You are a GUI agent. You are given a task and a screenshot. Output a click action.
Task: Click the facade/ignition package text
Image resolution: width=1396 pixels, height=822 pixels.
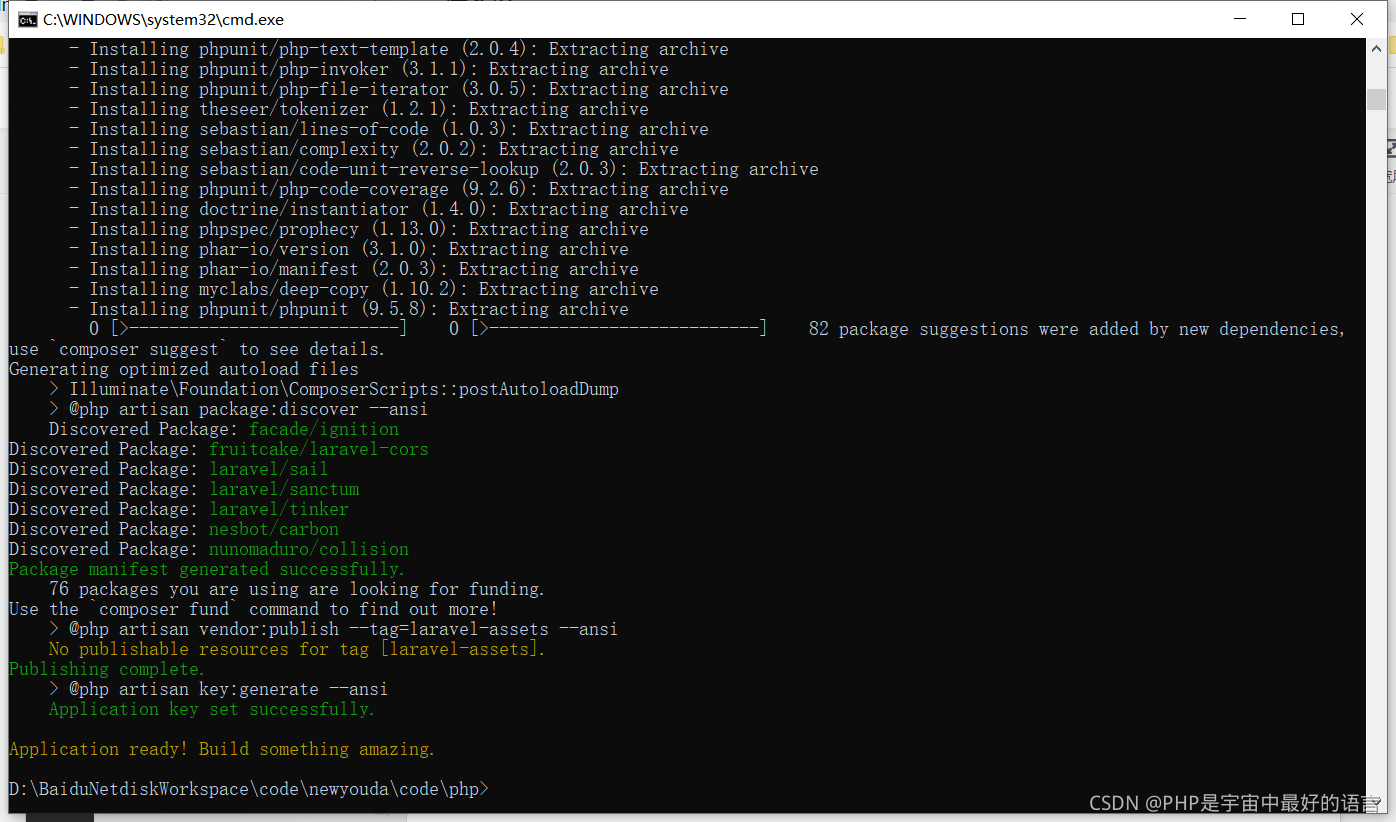coord(322,428)
